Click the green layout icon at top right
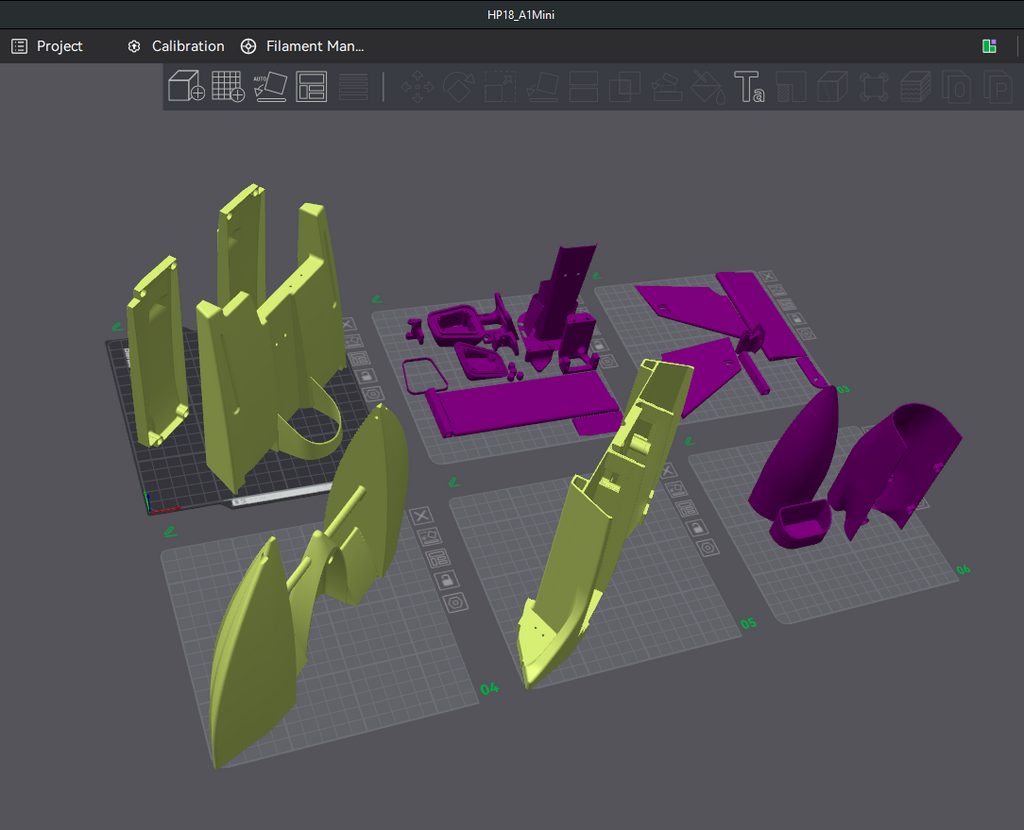This screenshot has width=1024, height=830. click(989, 46)
